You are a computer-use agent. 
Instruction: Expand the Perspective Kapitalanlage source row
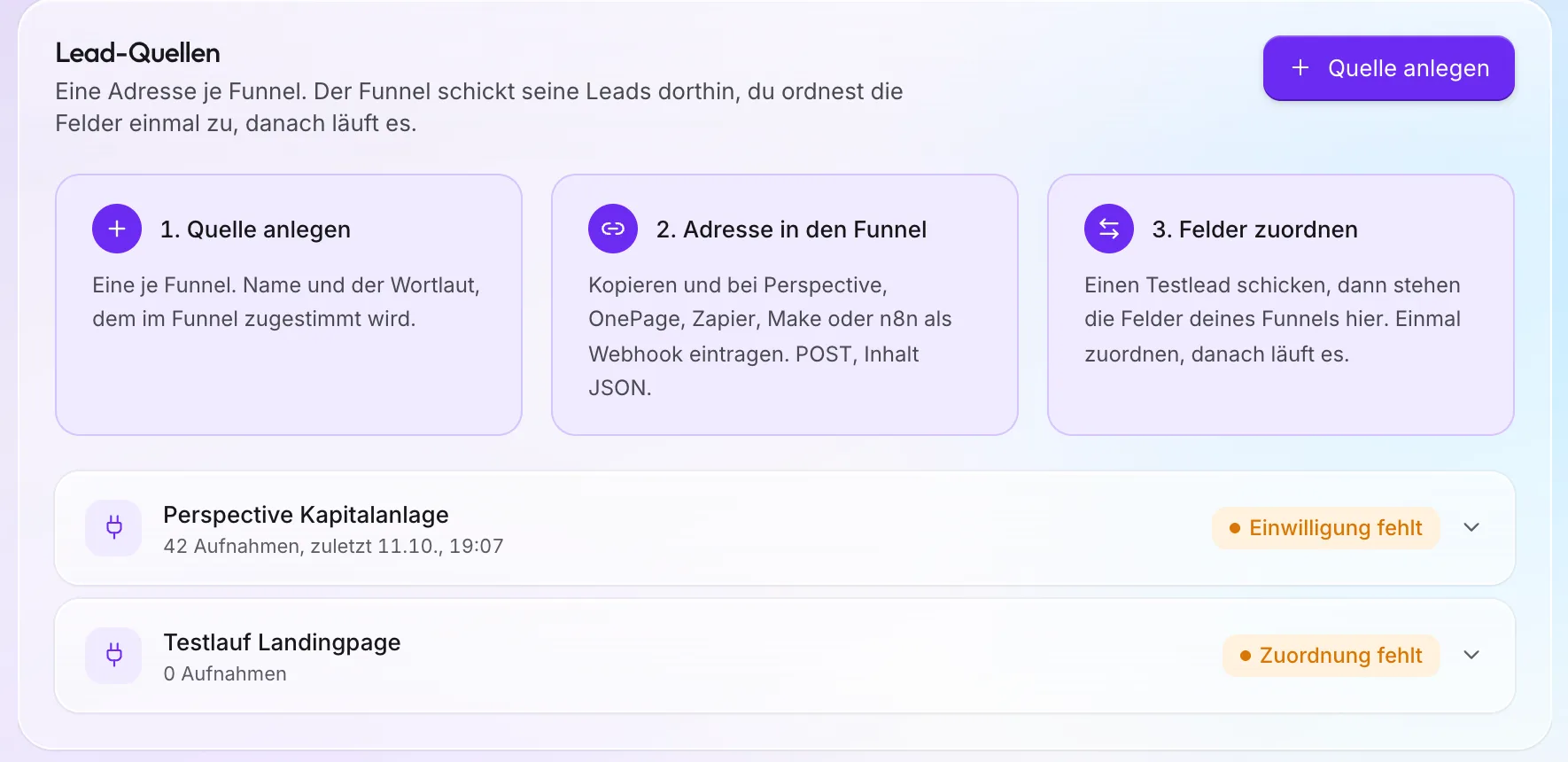tap(1471, 528)
